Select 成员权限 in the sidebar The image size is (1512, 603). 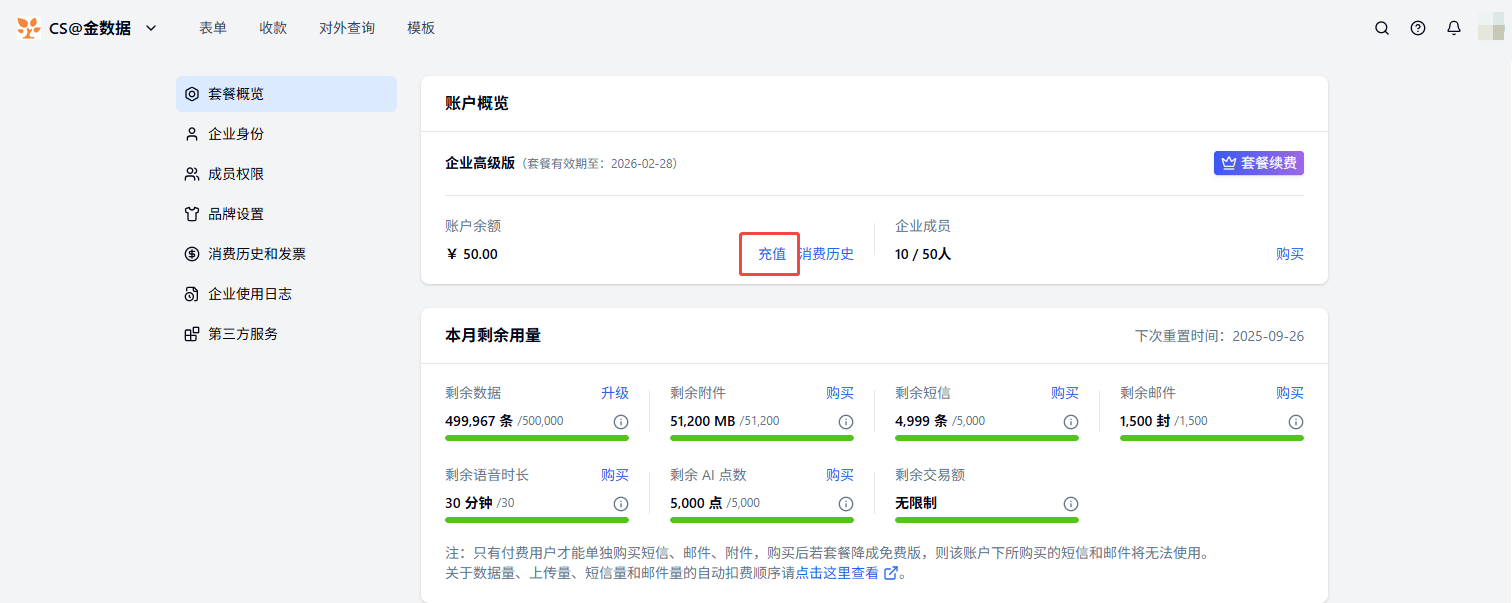[x=236, y=174]
